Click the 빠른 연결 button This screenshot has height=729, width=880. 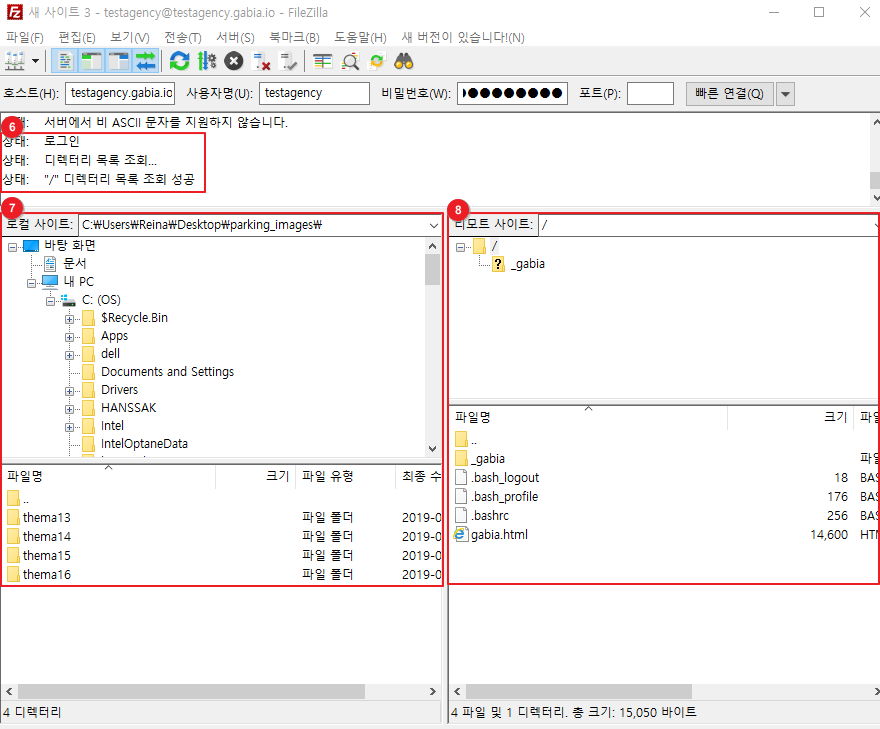(x=730, y=93)
